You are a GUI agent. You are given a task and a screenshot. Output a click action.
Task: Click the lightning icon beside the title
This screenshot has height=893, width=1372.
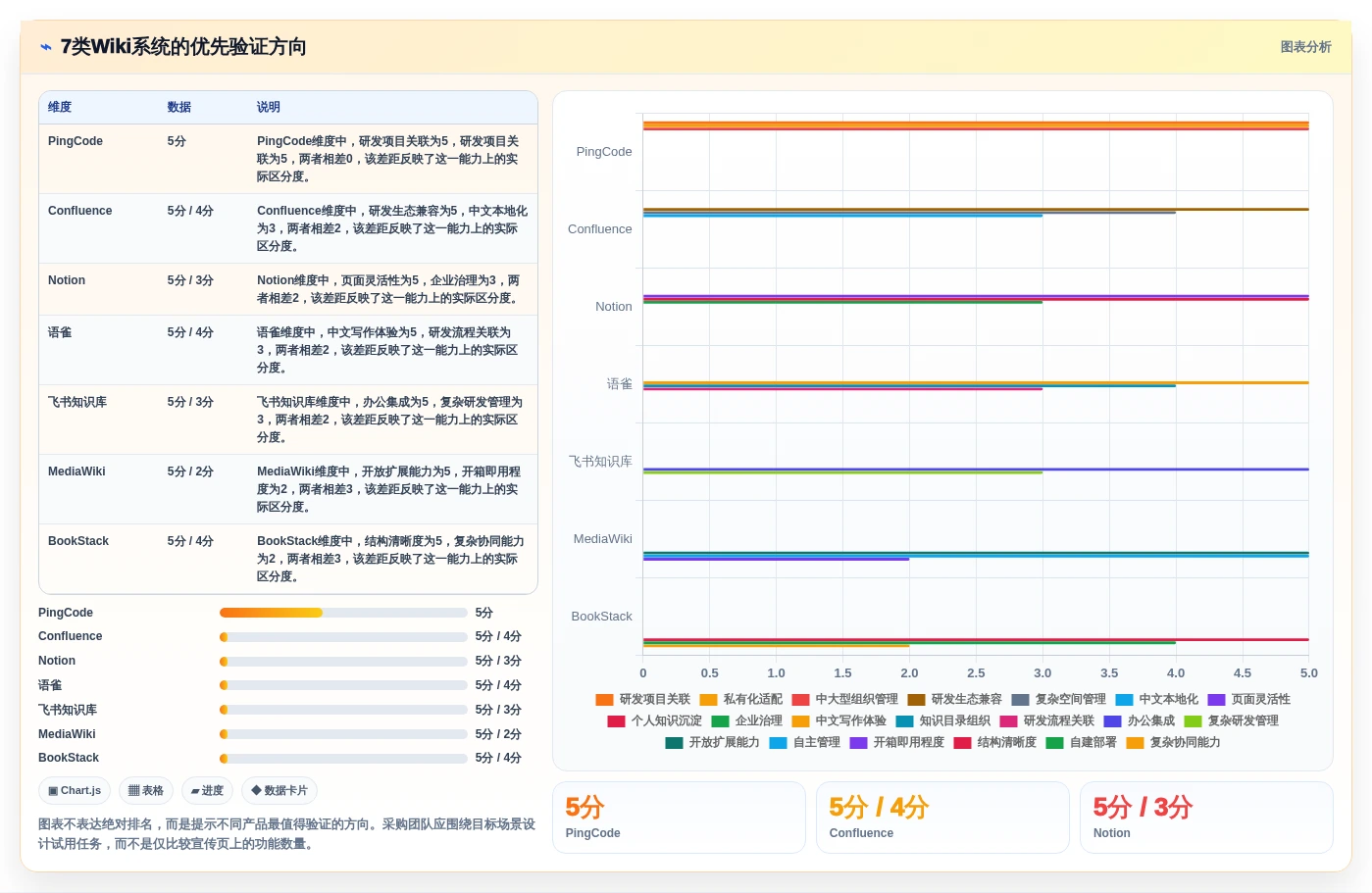coord(46,47)
